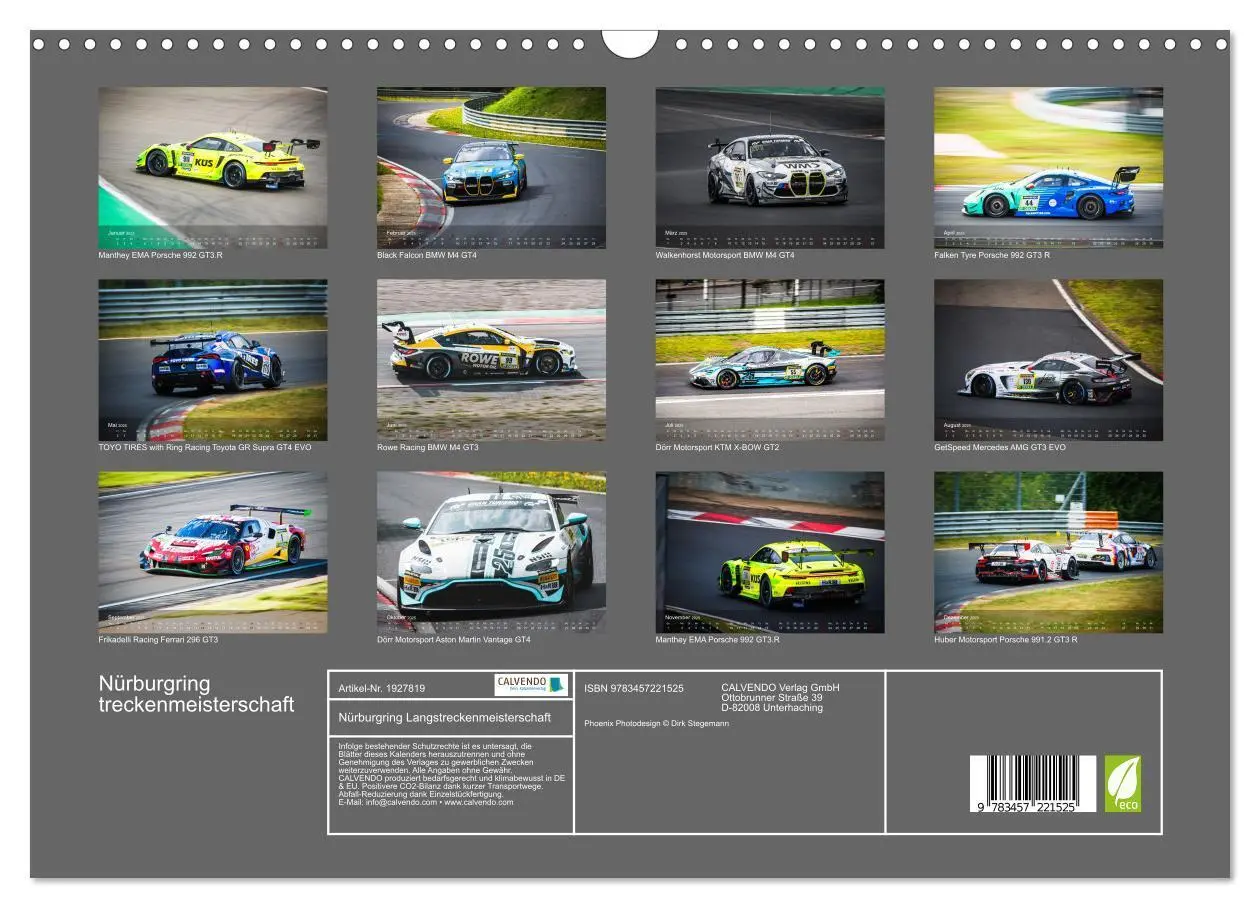Open the Rowe Racing BMW M4 GT3 photo
Viewport: 1260px width, 908px height.
click(491, 360)
